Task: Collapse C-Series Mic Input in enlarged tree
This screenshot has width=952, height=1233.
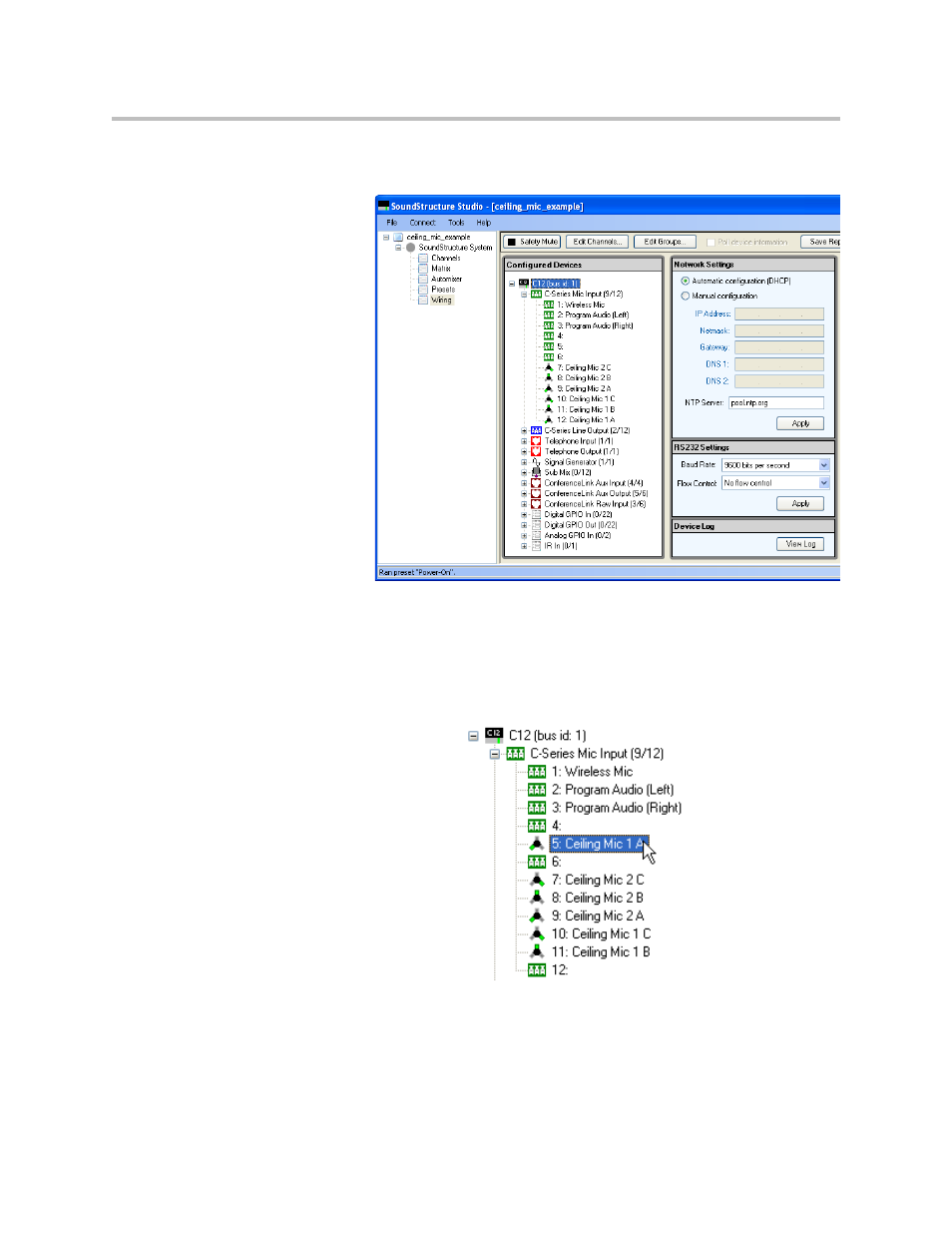Action: [x=495, y=754]
